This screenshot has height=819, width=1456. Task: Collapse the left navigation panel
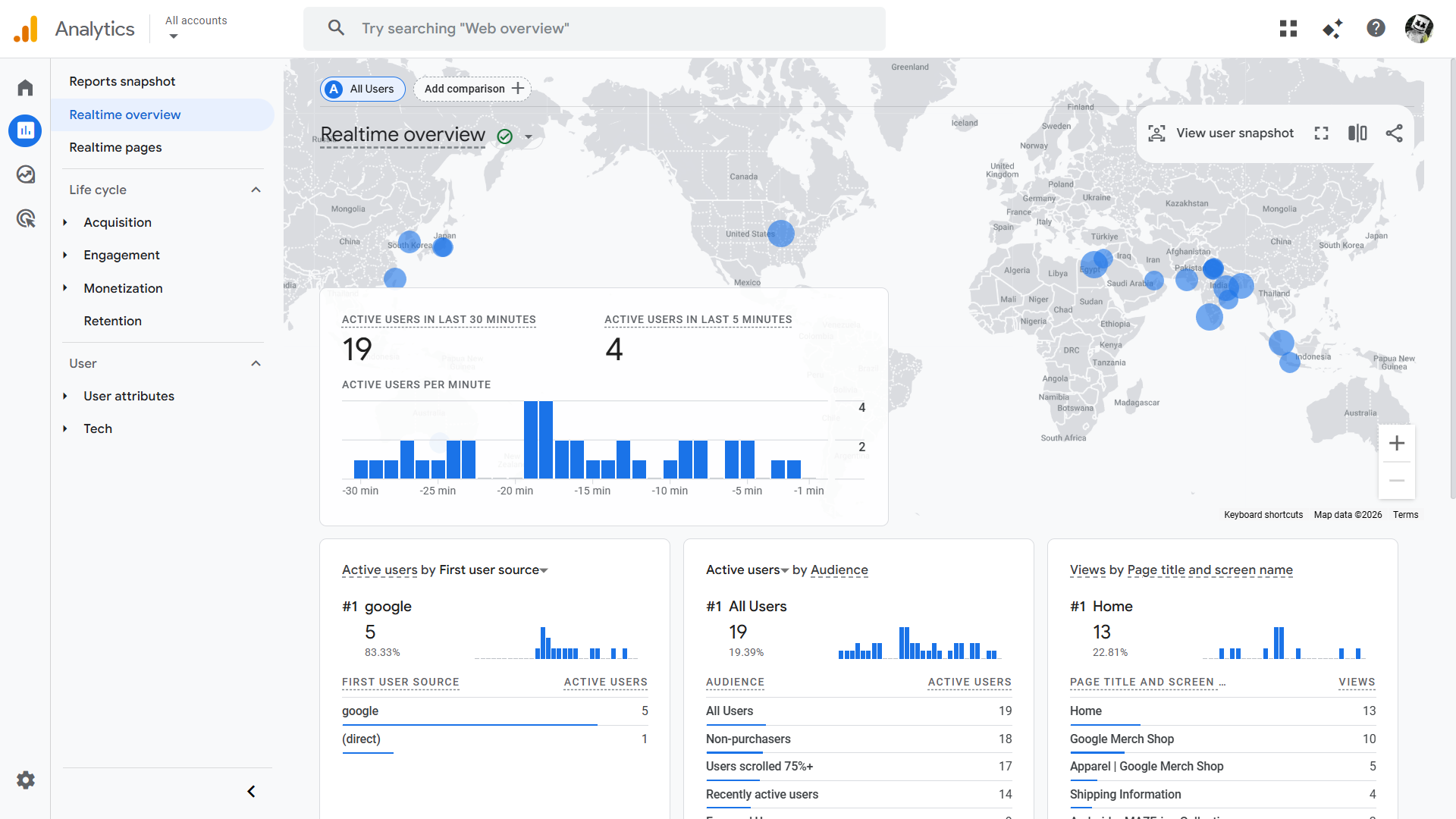tap(251, 792)
